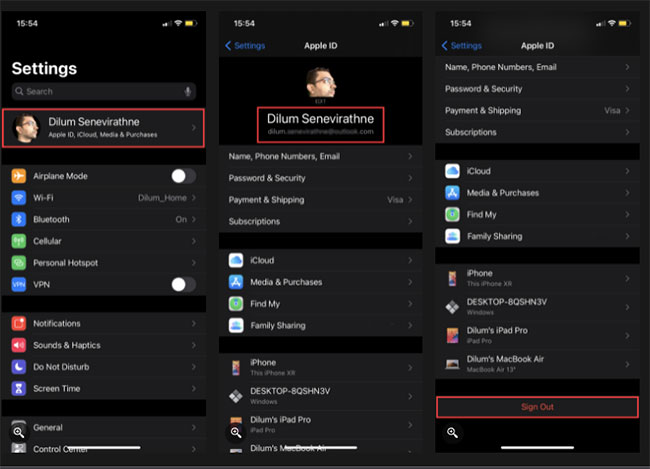Tap the red Sign Out button

pyautogui.click(x=537, y=407)
